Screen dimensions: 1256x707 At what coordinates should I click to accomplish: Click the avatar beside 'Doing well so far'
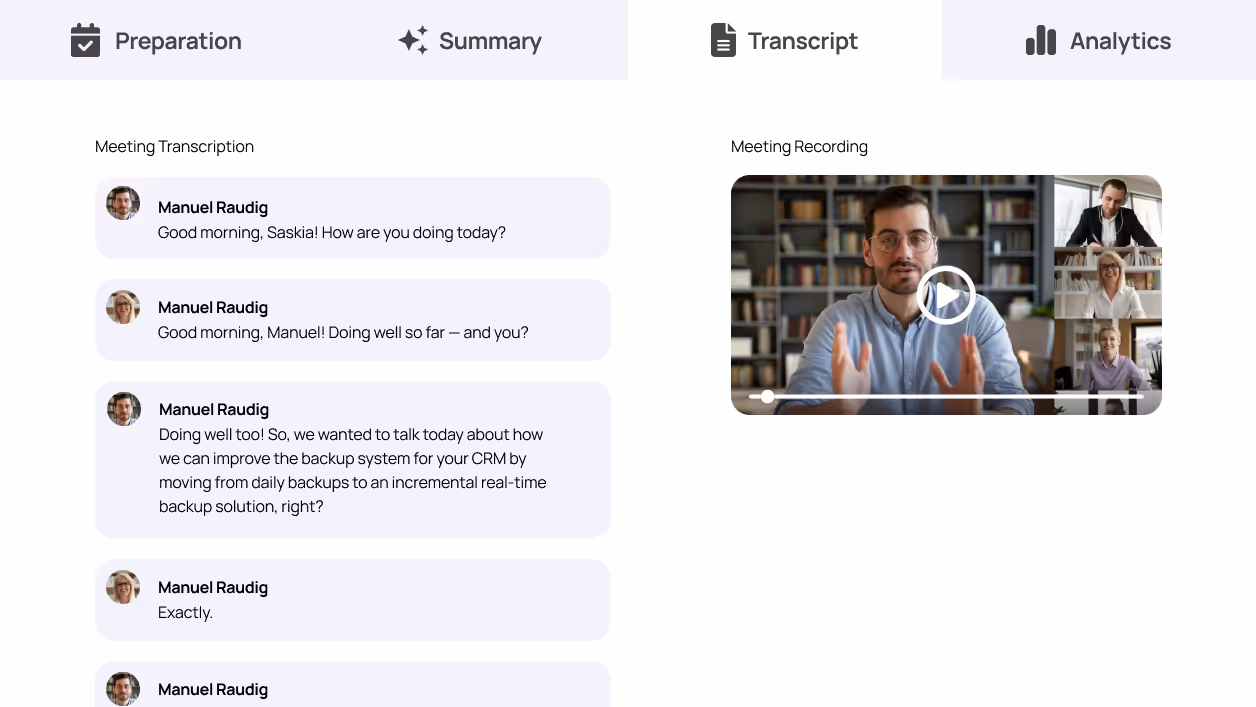click(x=123, y=307)
